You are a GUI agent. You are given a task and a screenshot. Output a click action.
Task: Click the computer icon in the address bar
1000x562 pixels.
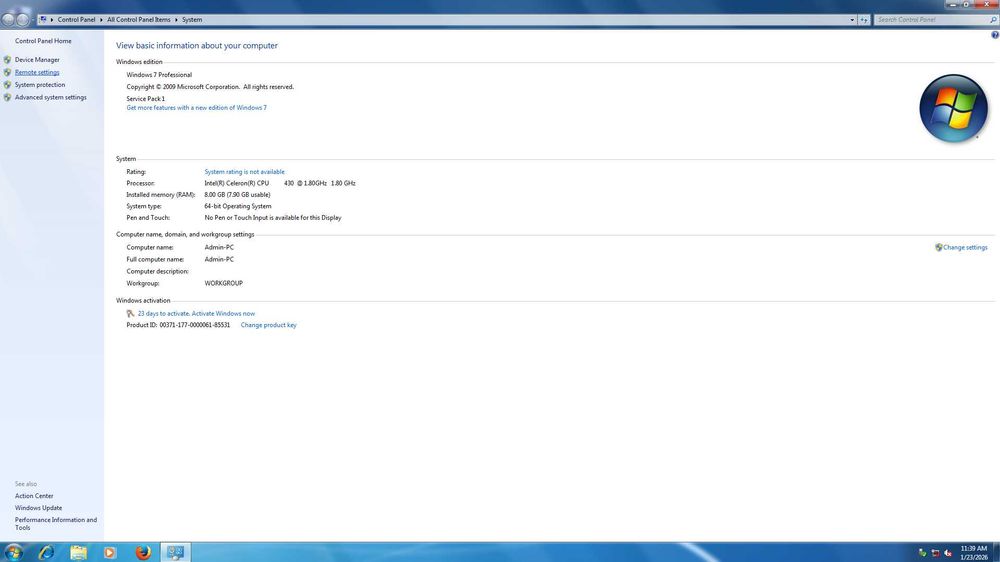click(43, 19)
